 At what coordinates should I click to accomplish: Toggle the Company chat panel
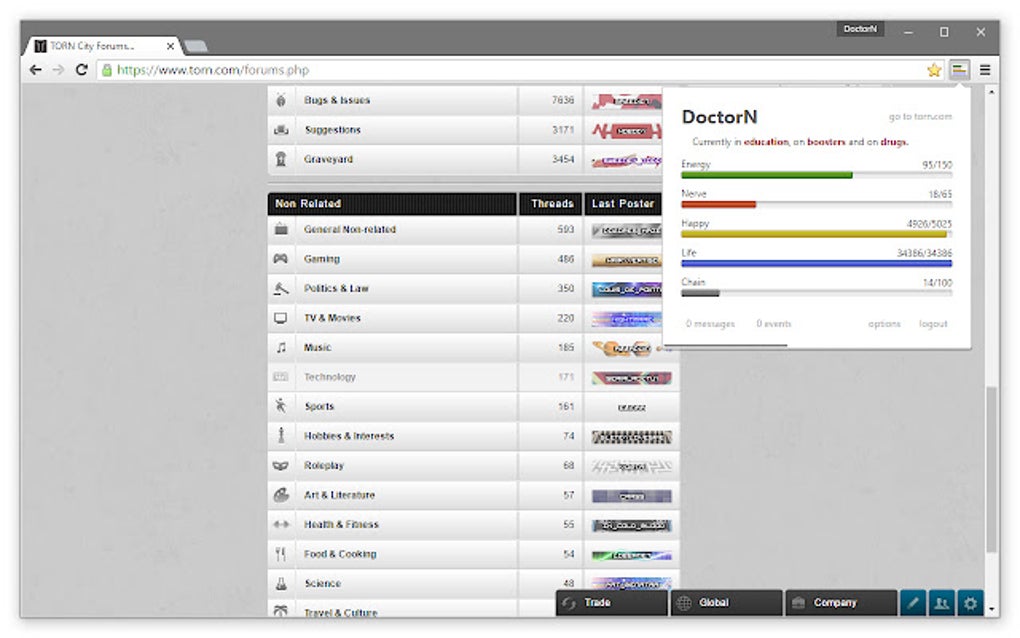[x=840, y=603]
